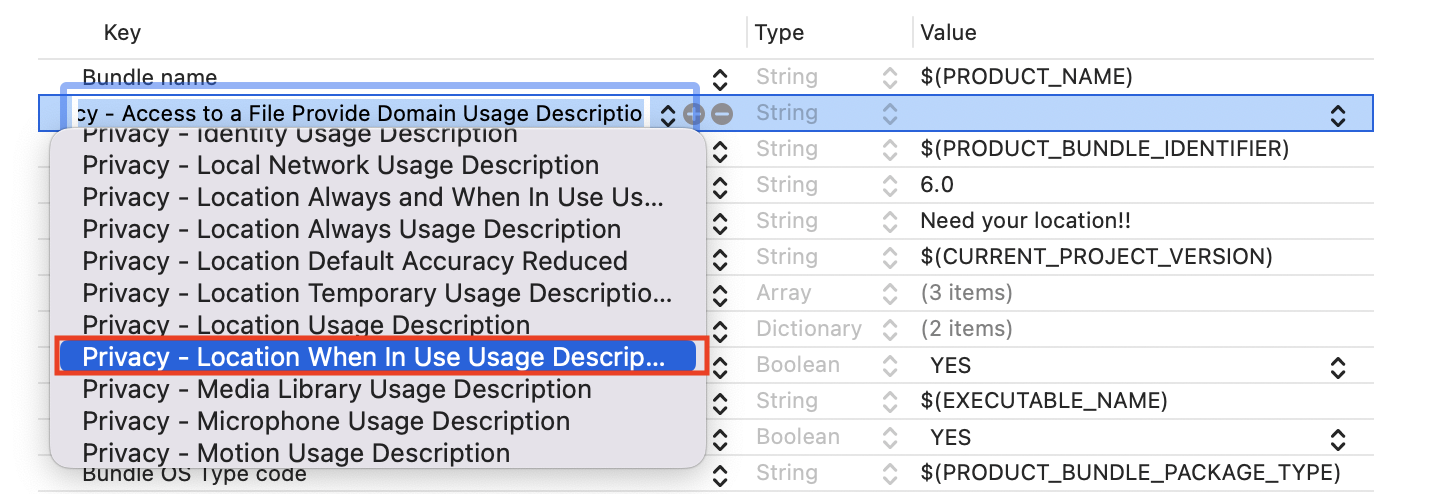
Task: Open key stepper in Need your location!! row
Action: click(x=719, y=222)
